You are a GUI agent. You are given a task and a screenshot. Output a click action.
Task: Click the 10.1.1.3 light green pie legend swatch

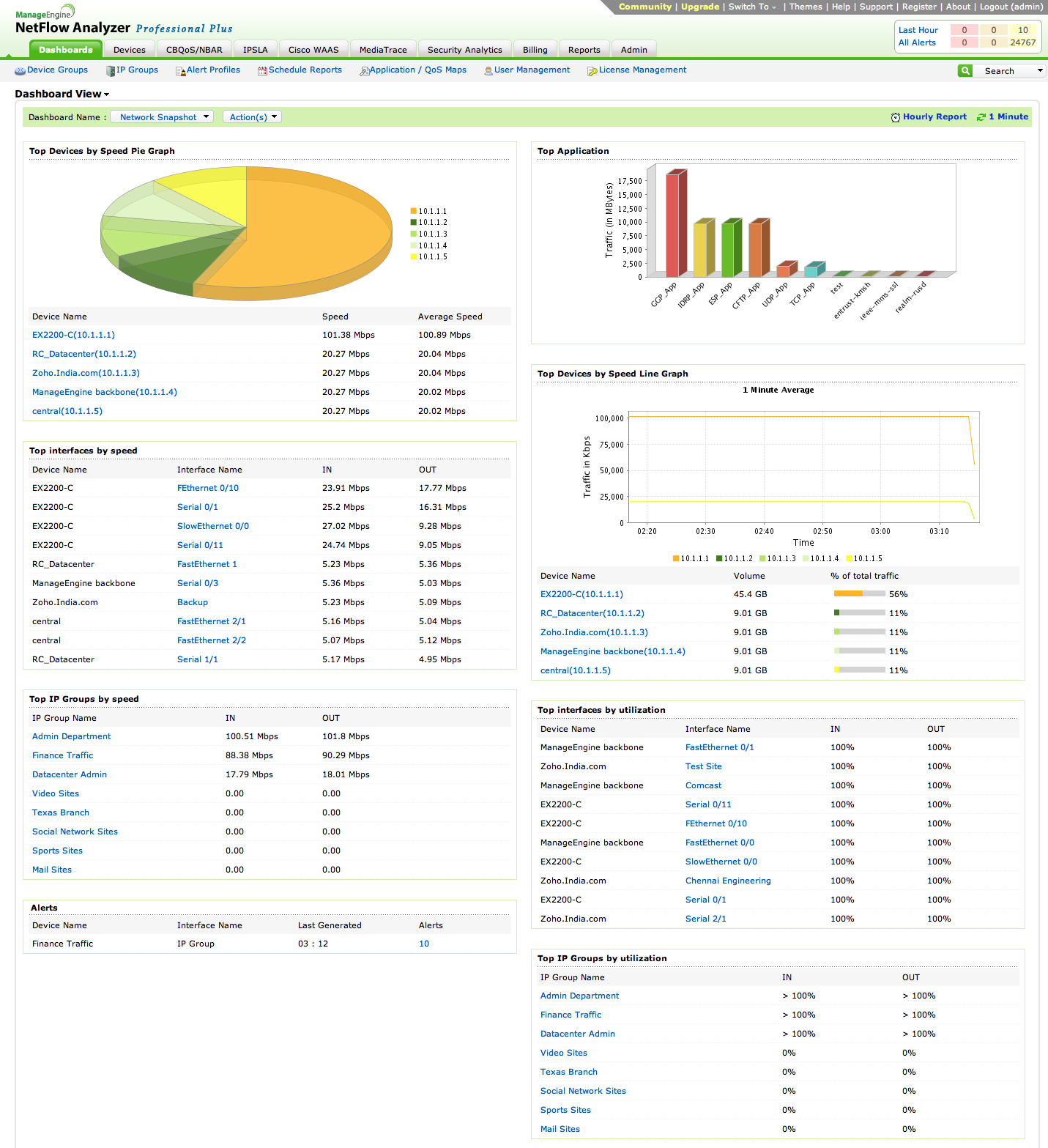click(x=413, y=234)
